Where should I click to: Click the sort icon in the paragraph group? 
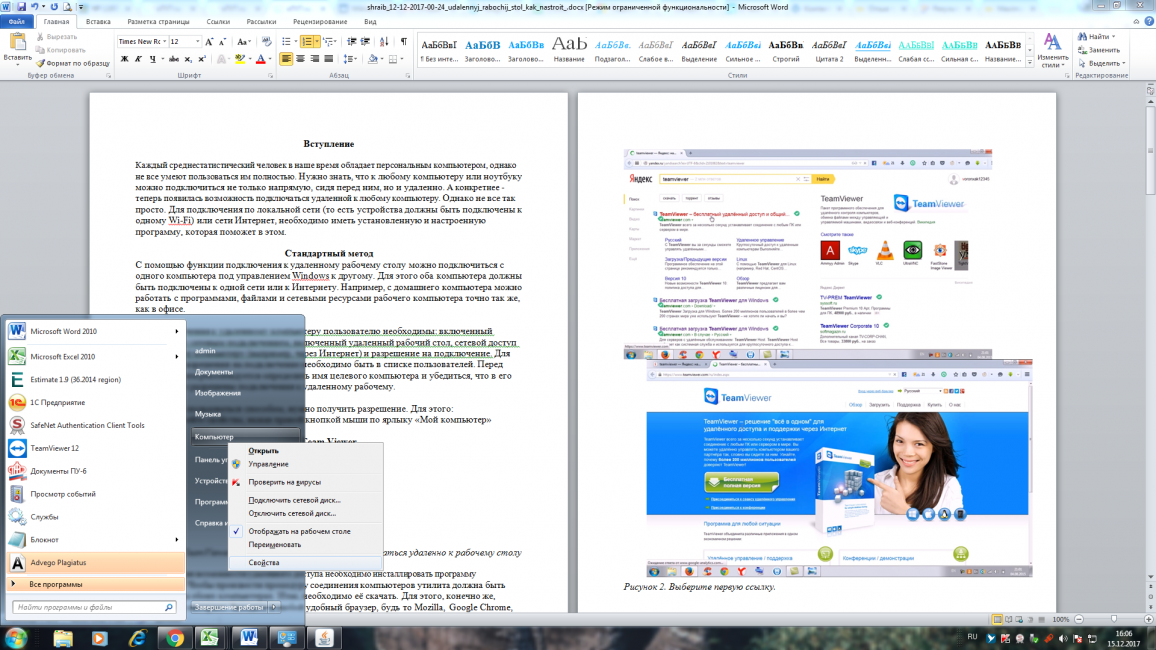pyautogui.click(x=383, y=42)
